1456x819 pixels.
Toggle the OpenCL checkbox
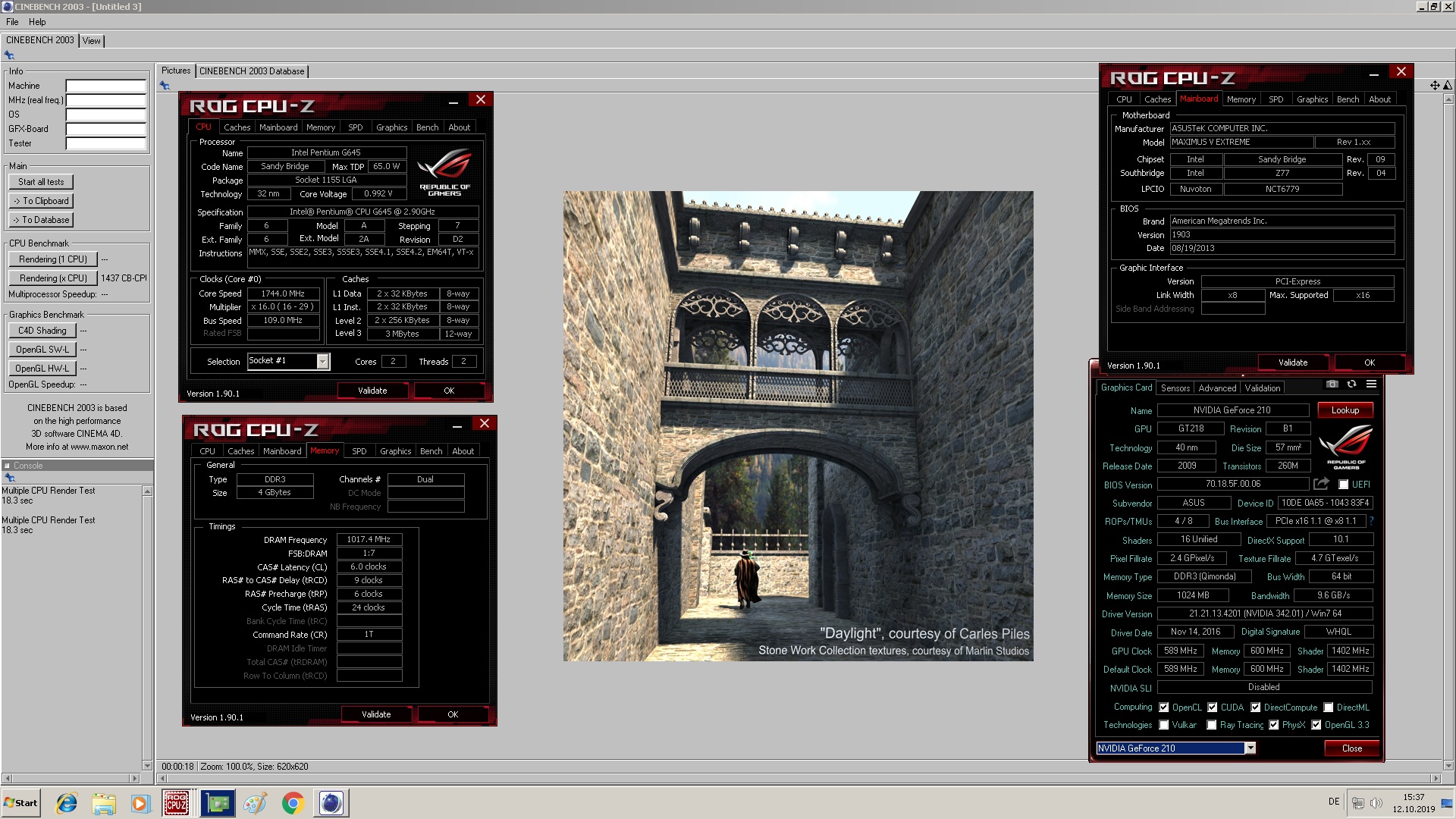pyautogui.click(x=1164, y=708)
